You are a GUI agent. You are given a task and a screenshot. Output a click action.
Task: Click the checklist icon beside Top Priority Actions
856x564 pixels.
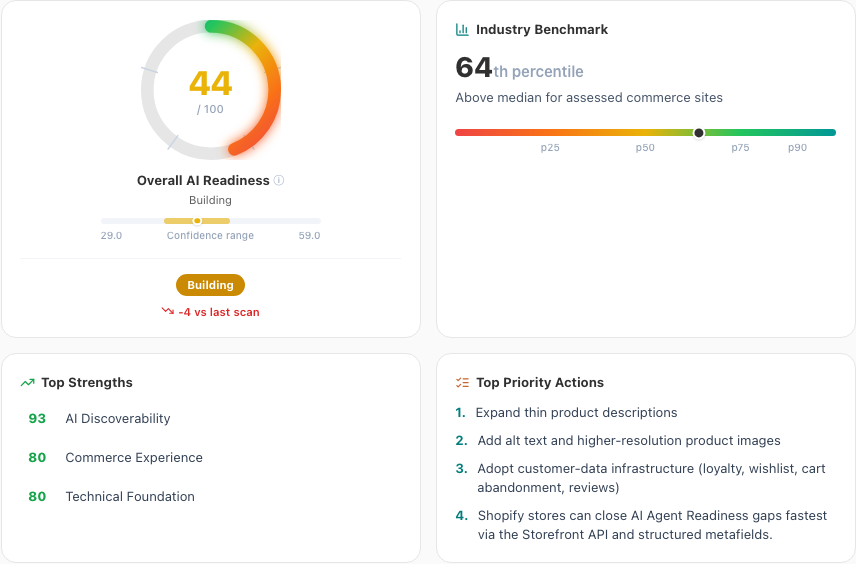tap(462, 383)
